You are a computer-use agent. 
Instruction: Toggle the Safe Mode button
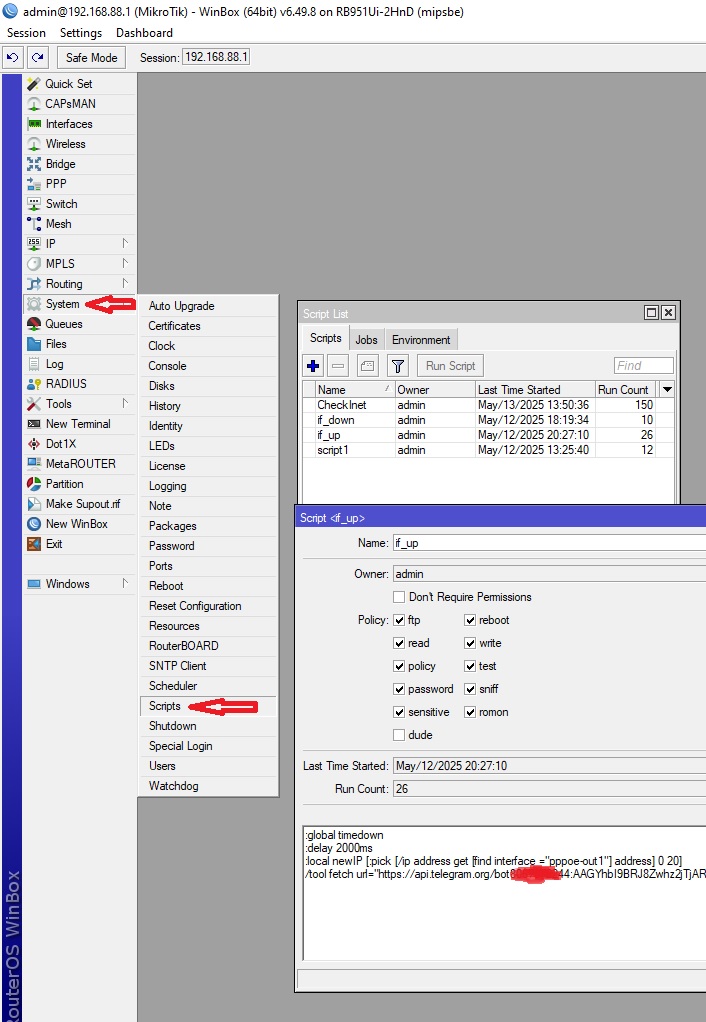pyautogui.click(x=91, y=58)
